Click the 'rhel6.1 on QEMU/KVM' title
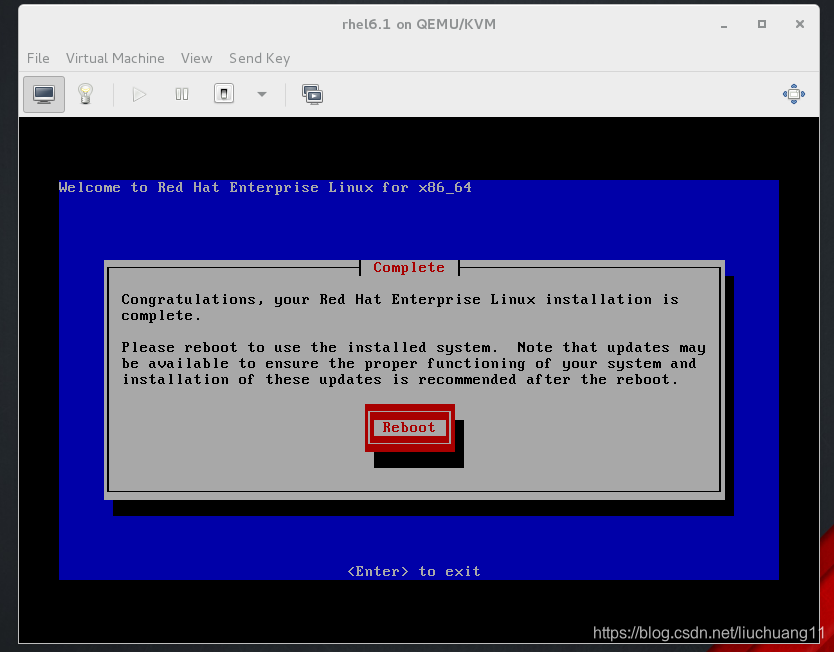The image size is (834, 652). click(419, 24)
